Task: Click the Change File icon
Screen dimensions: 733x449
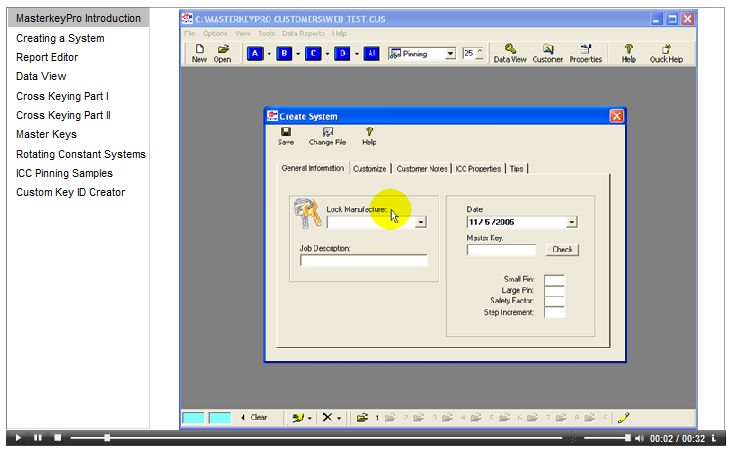Action: click(x=327, y=136)
